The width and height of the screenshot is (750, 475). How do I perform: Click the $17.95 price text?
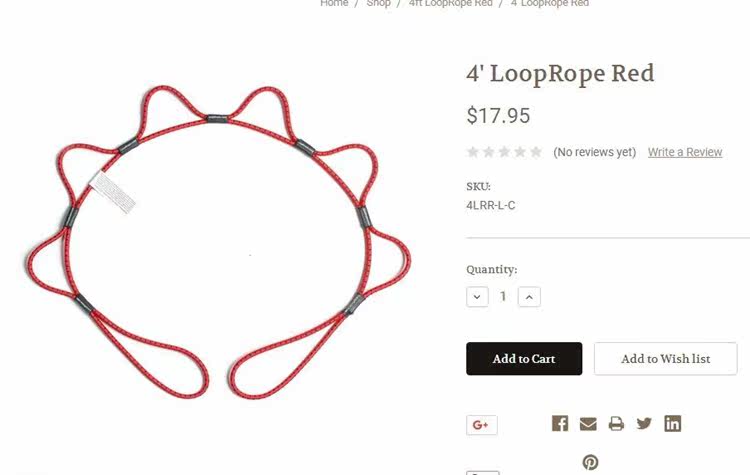click(x=498, y=116)
